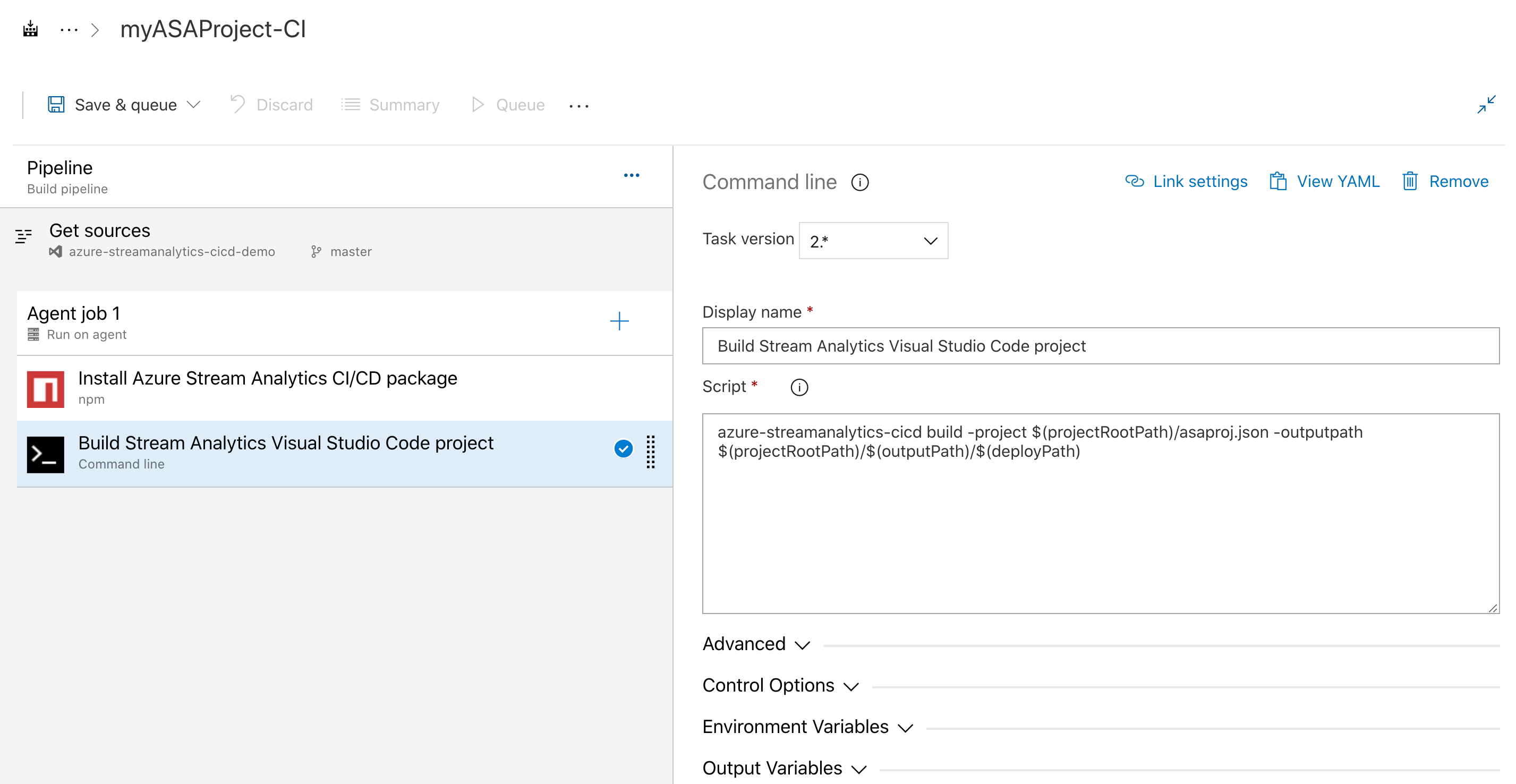The width and height of the screenshot is (1516, 784).
Task: Click the Command line task icon
Action: [x=44, y=452]
